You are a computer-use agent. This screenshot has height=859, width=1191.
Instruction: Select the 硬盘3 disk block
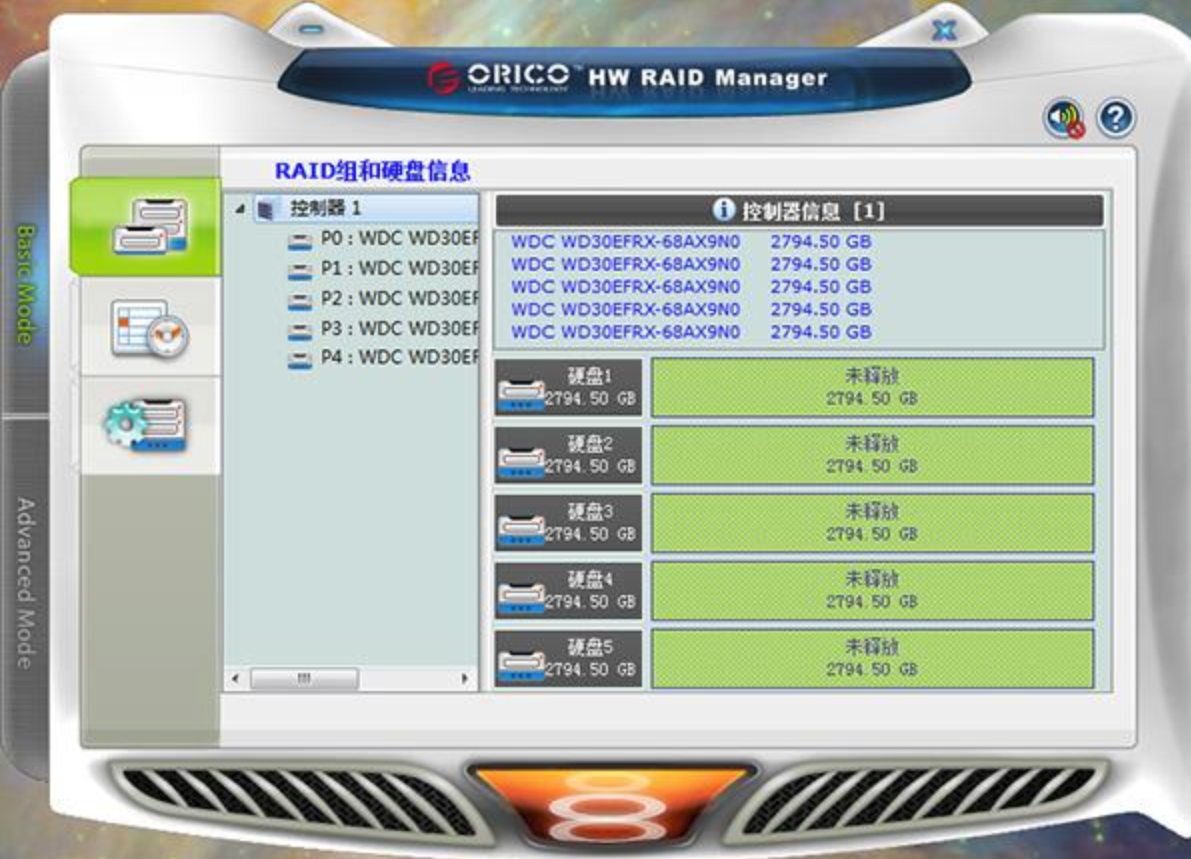click(x=568, y=523)
